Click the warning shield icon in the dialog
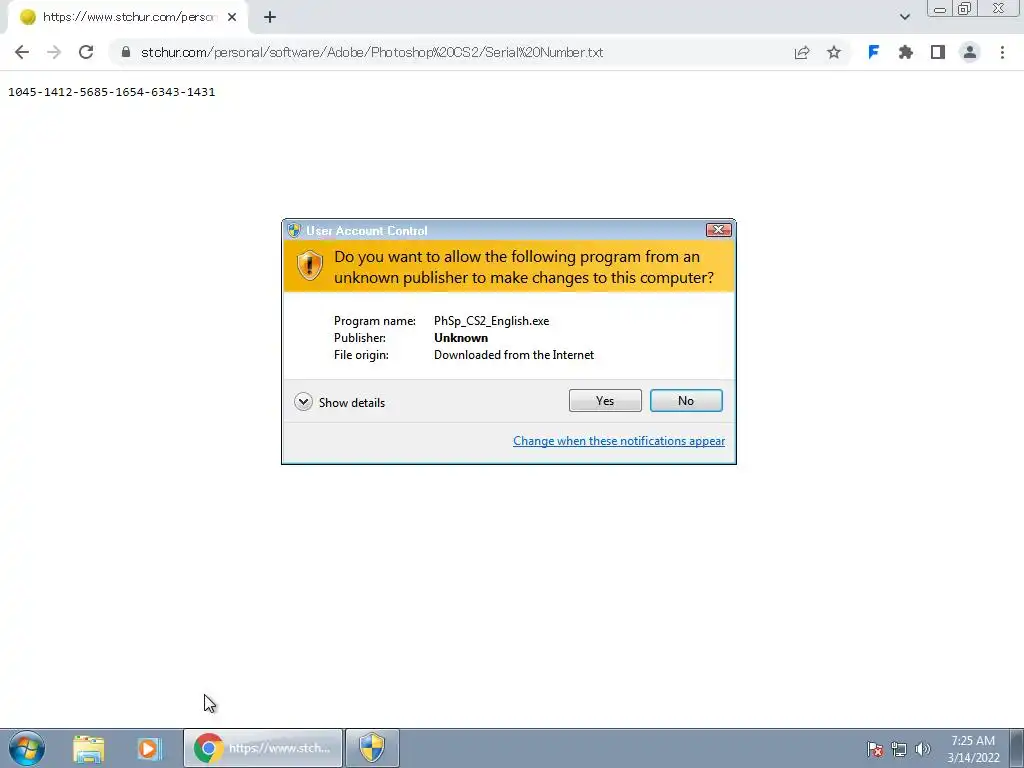 tap(310, 266)
